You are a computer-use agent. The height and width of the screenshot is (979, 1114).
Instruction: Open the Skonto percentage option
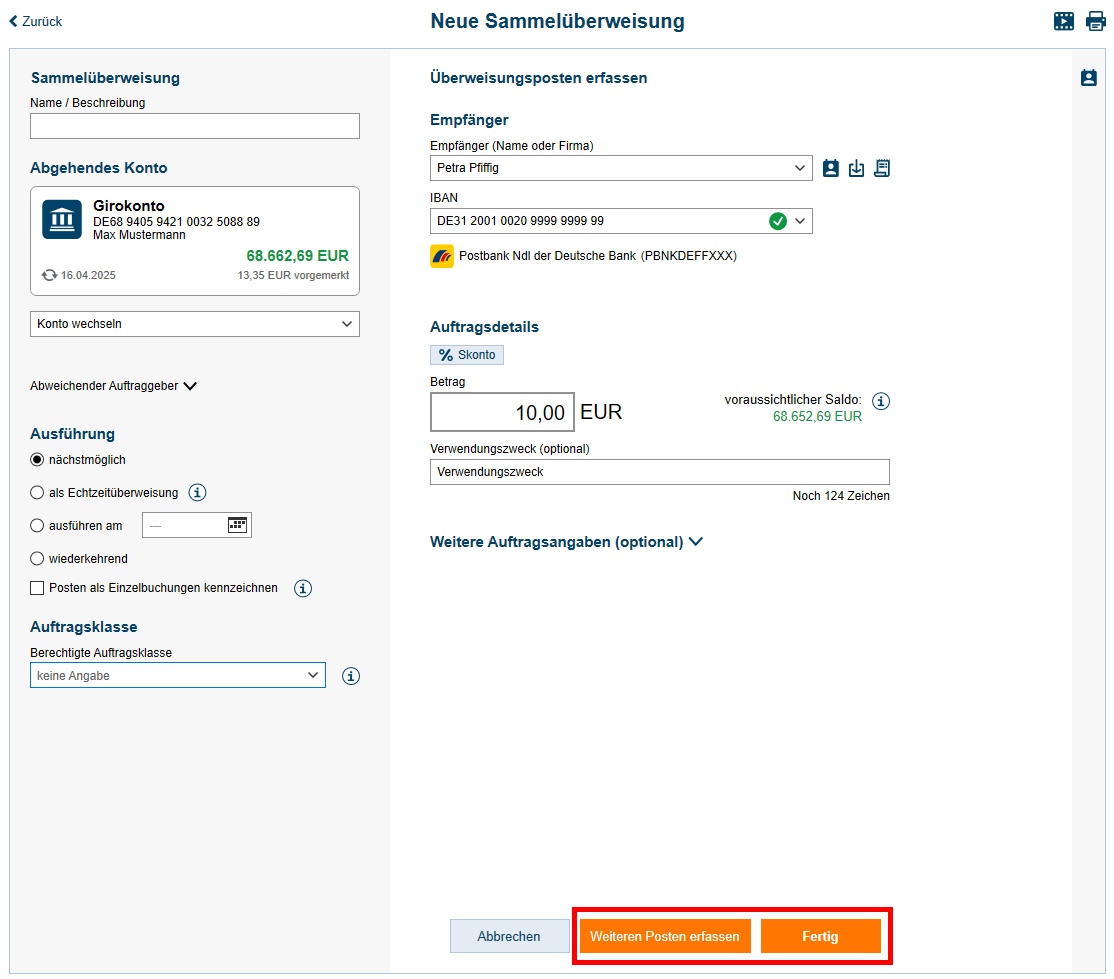tap(466, 354)
